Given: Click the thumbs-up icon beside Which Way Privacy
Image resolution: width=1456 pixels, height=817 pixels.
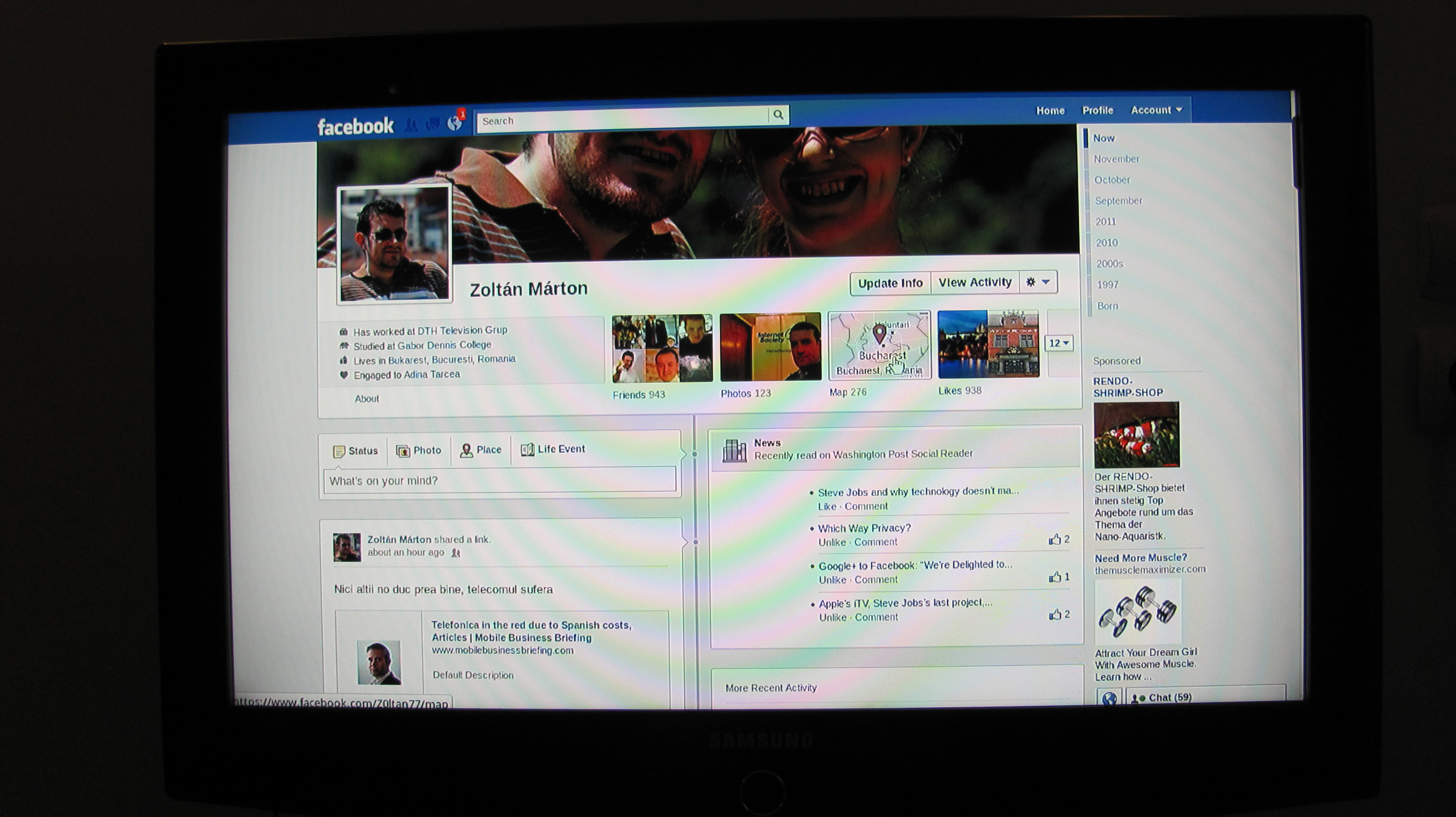Looking at the screenshot, I should (x=1054, y=540).
